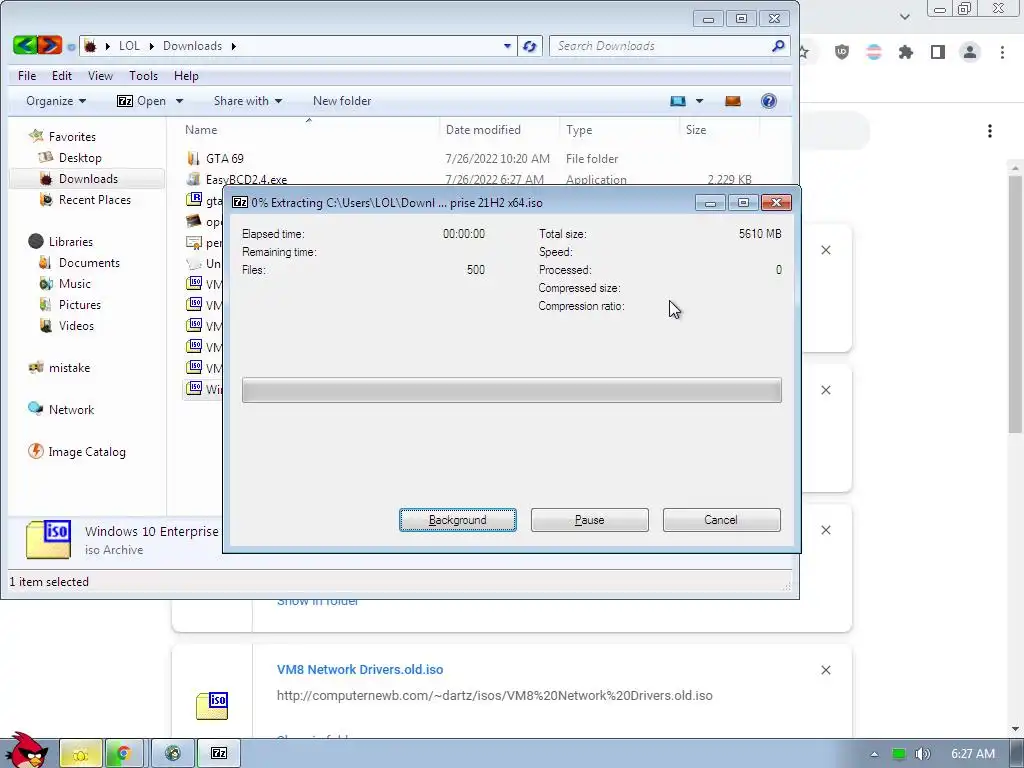1024x768 pixels.
Task: Select Image Catalog in navigation pane
Action: [x=86, y=451]
